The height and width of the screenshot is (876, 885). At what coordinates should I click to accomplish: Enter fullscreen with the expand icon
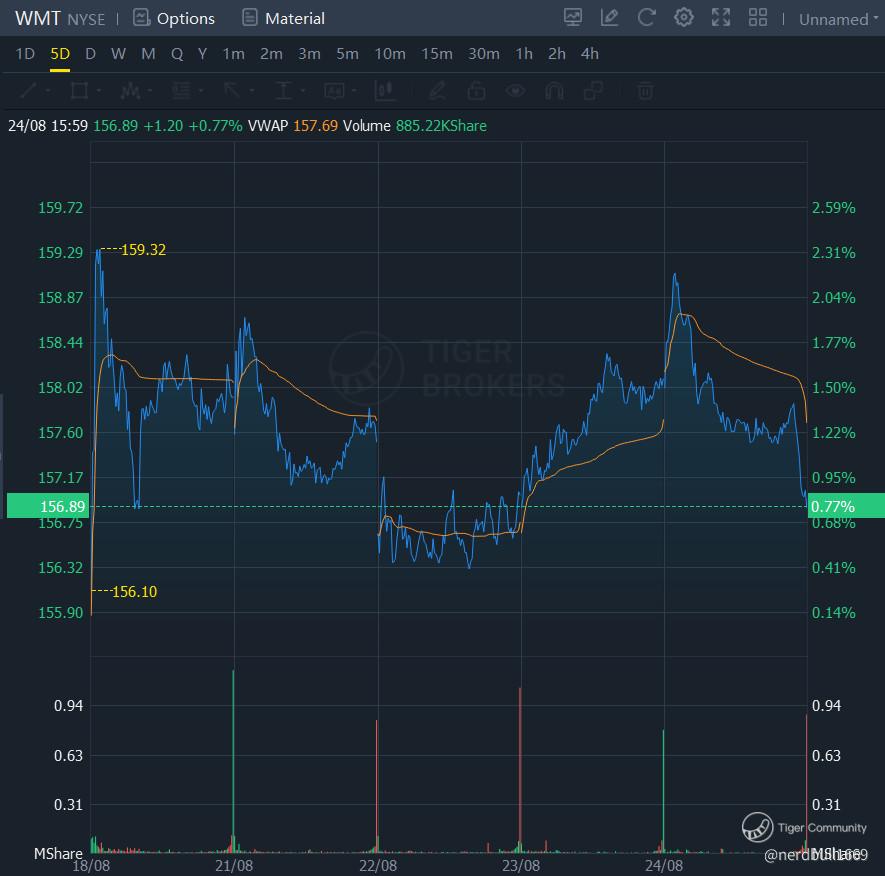point(721,17)
